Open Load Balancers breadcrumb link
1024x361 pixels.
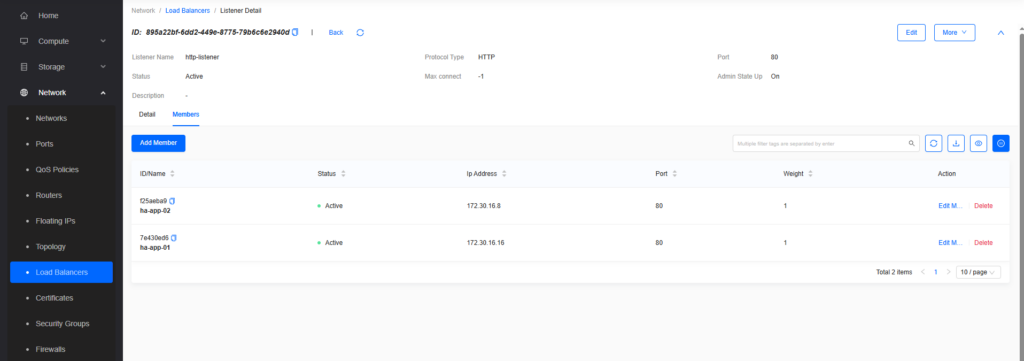[x=187, y=10]
